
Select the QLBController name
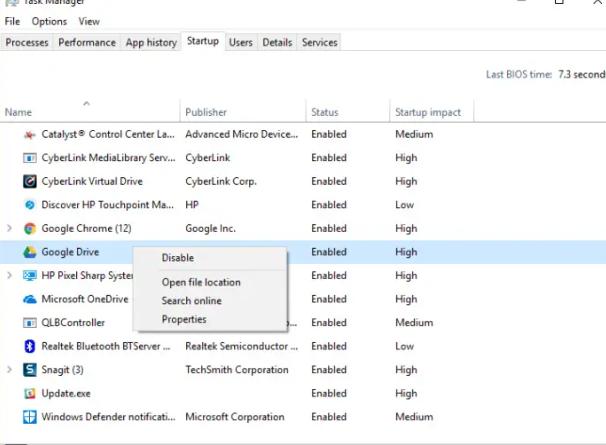(73, 323)
